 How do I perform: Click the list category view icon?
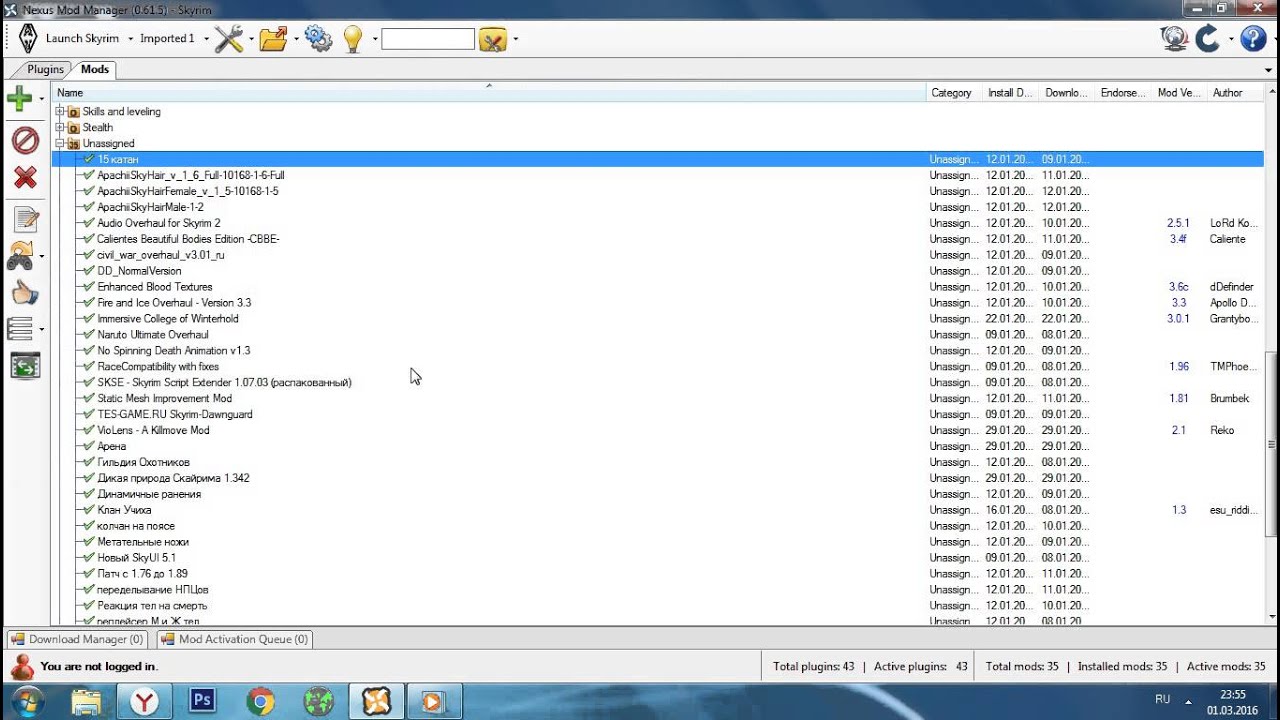(x=19, y=328)
